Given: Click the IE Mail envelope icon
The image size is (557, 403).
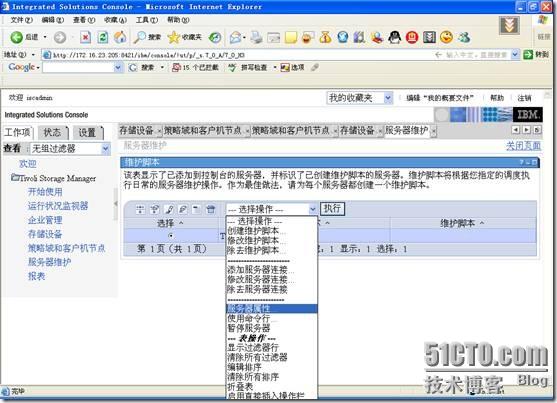Looking at the screenshot, I should [235, 37].
